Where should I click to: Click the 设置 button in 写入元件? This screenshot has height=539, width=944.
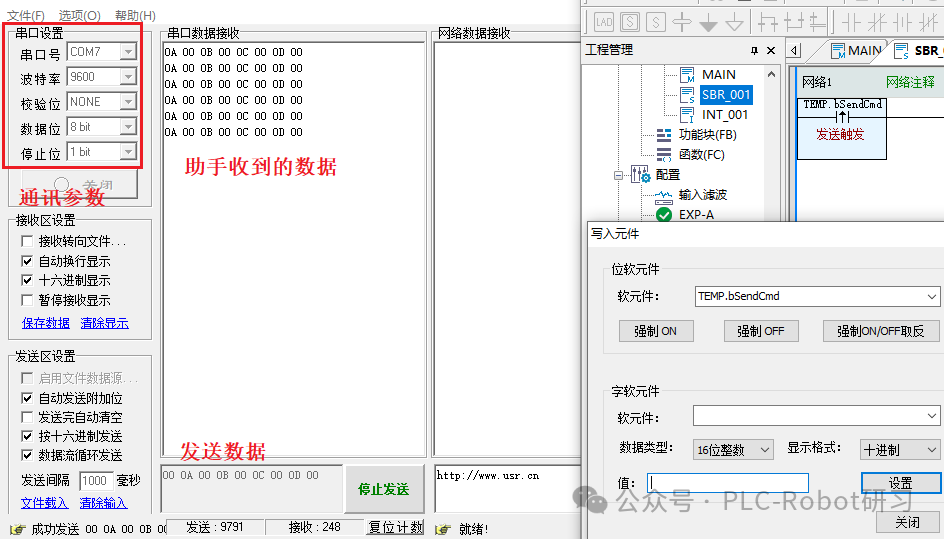(x=900, y=483)
